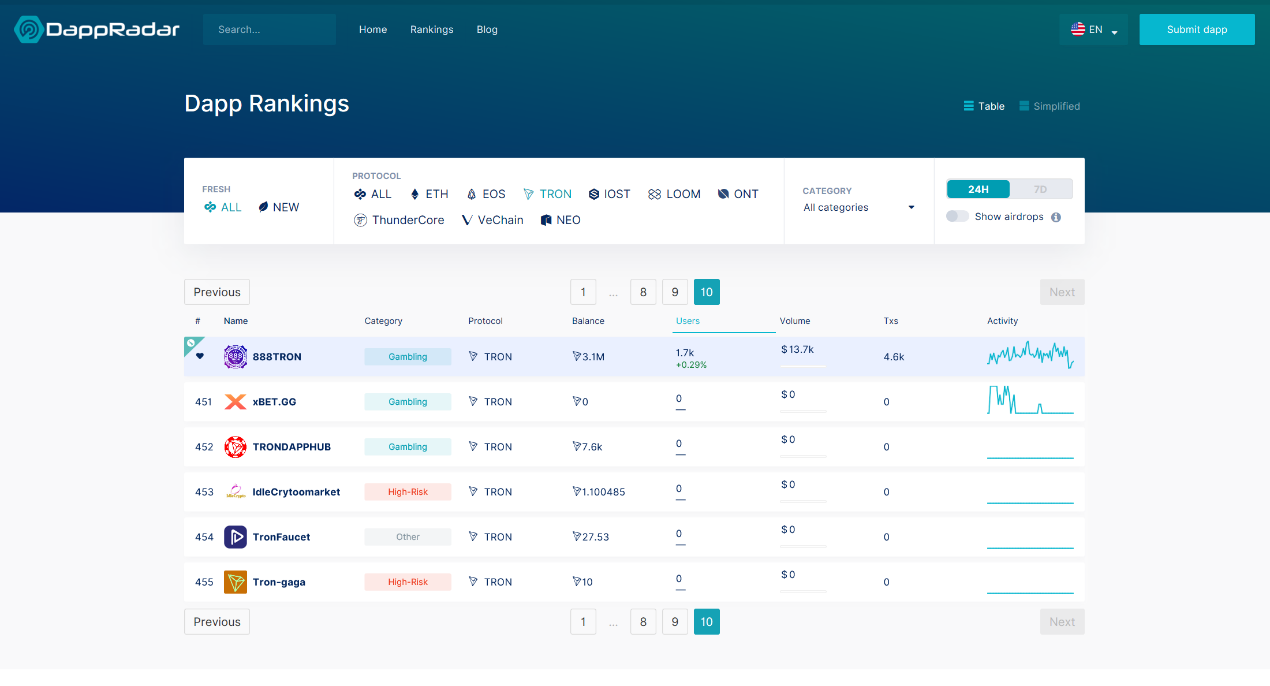Screen dimensions: 1270x686
Task: Click the DappRadar logo
Action: pyautogui.click(x=97, y=30)
